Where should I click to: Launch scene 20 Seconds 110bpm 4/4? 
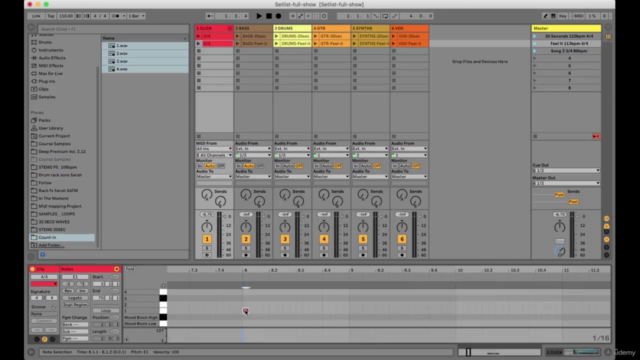pyautogui.click(x=535, y=36)
